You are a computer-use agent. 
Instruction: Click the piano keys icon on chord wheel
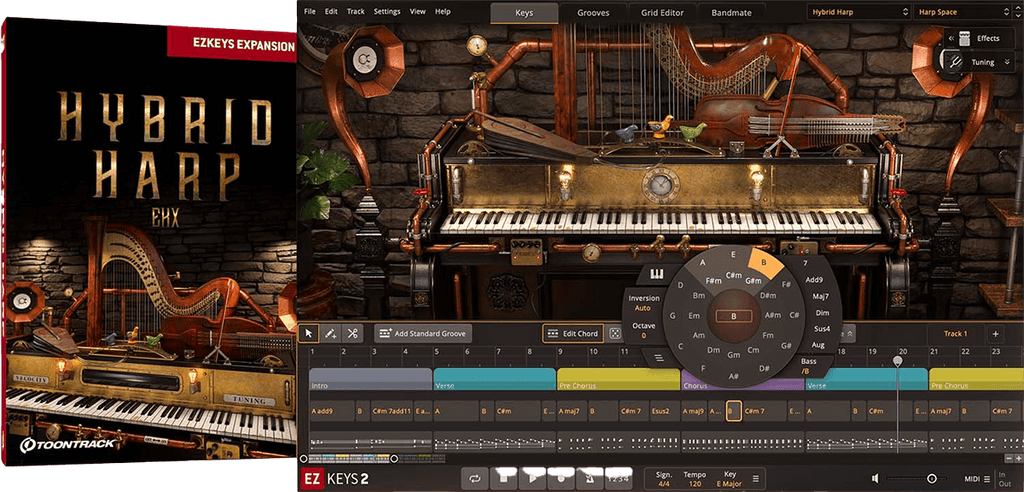point(655,273)
